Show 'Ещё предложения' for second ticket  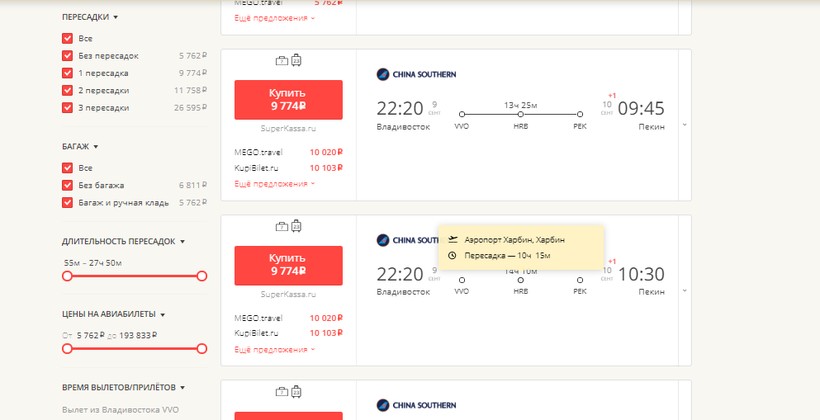pos(274,349)
